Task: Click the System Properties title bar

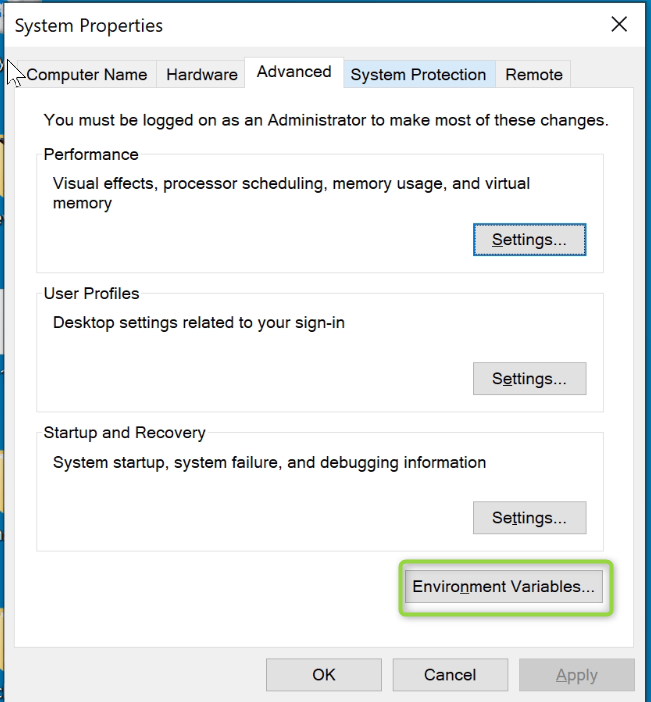Action: pos(300,26)
